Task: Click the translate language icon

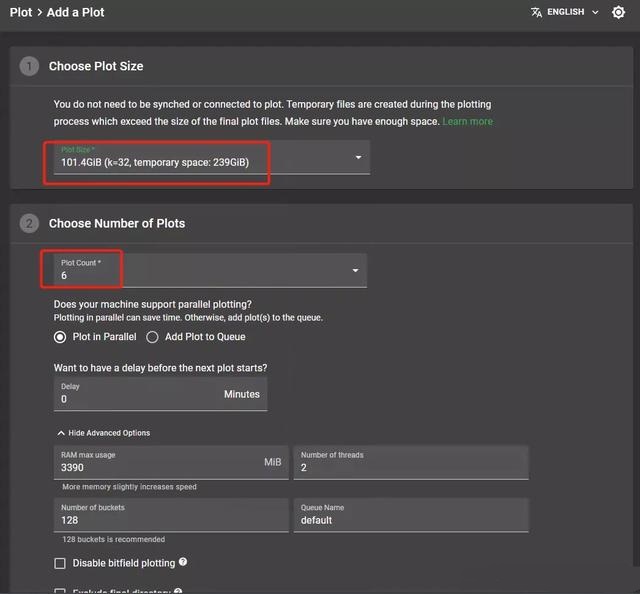Action: [x=536, y=12]
